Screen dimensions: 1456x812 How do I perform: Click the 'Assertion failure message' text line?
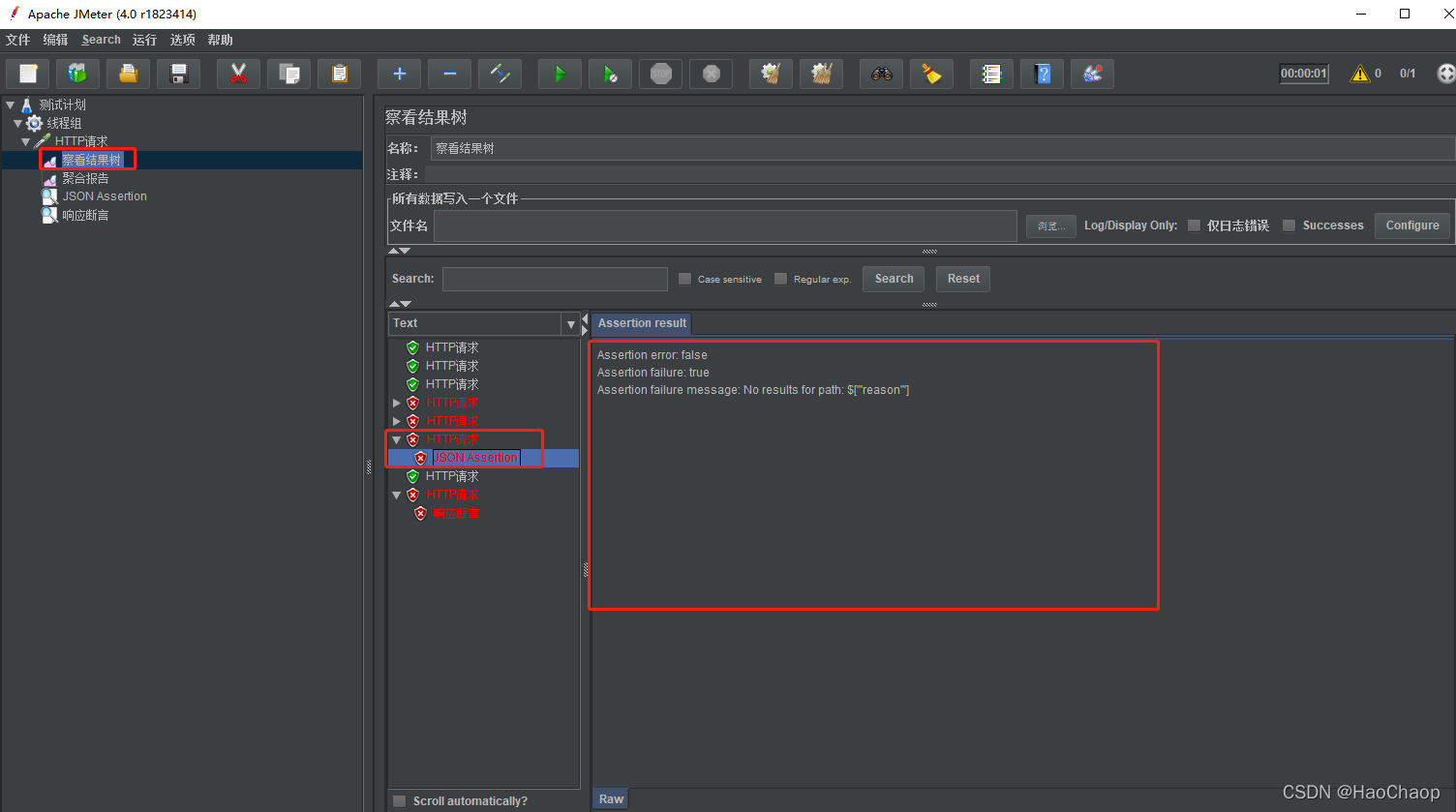click(x=753, y=390)
